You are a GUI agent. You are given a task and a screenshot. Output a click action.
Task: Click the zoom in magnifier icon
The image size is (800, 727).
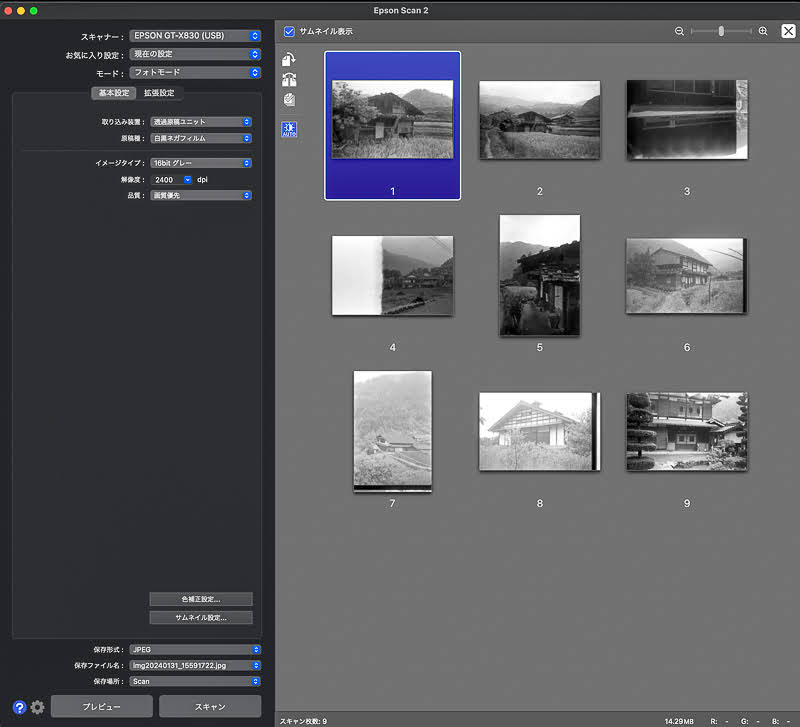[x=763, y=31]
